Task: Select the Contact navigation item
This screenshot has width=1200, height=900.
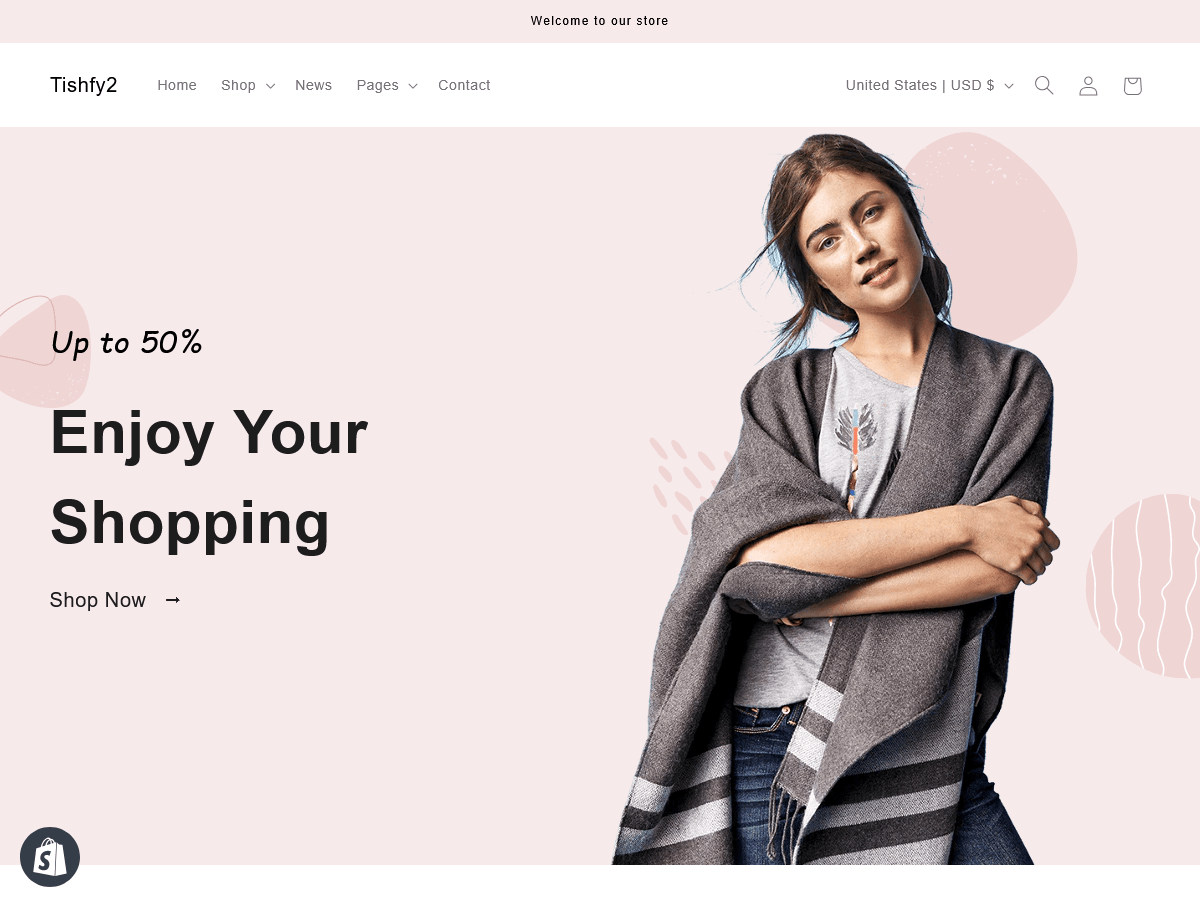Action: pos(464,85)
